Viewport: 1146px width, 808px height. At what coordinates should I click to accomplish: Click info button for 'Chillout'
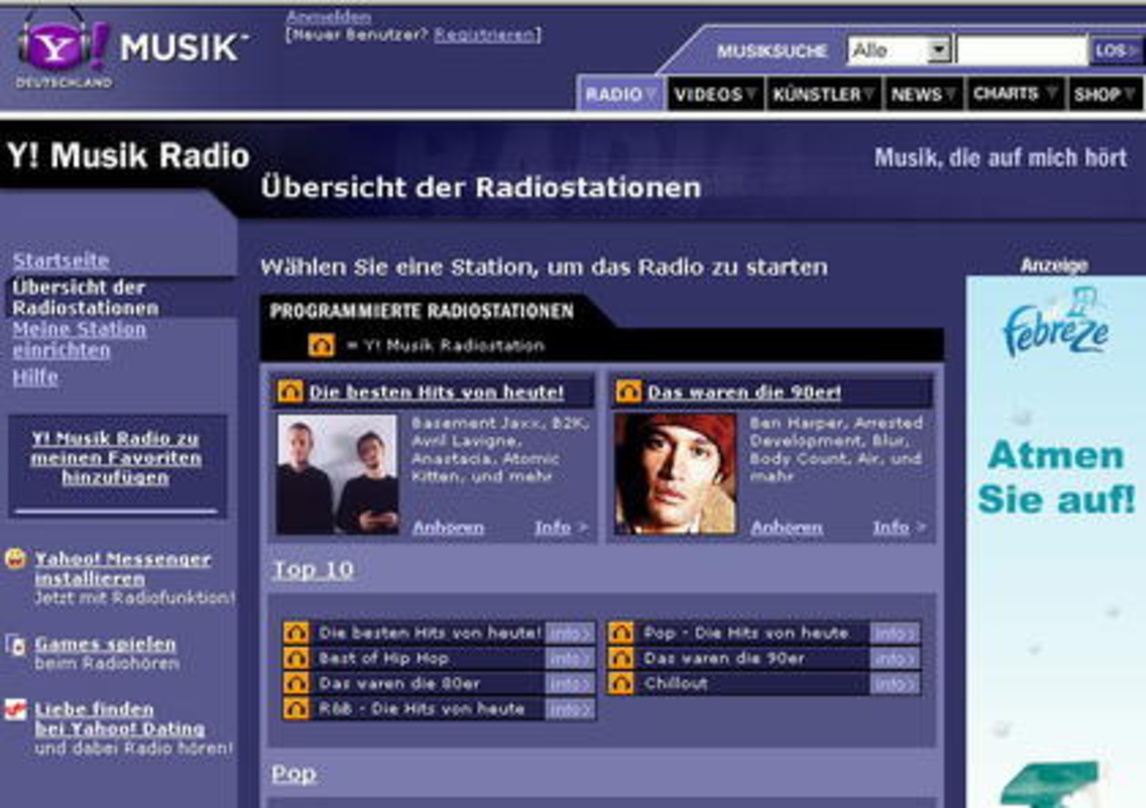click(895, 684)
